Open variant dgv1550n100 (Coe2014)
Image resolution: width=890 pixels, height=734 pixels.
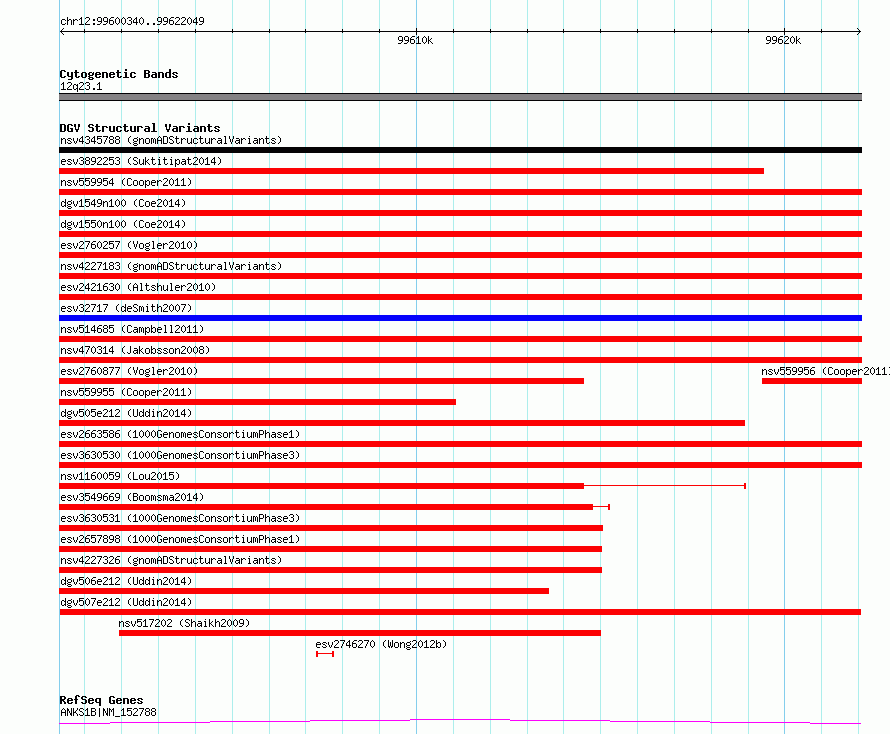[123, 224]
